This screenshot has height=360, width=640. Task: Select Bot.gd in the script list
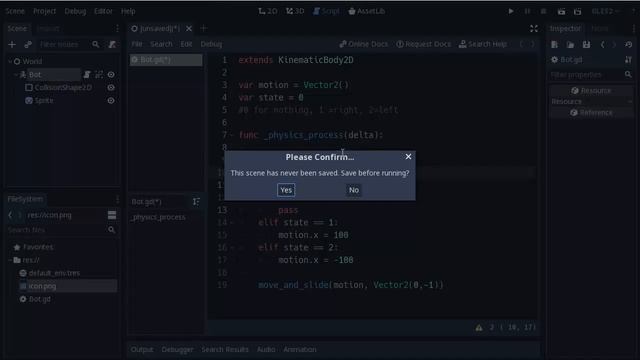point(166,60)
